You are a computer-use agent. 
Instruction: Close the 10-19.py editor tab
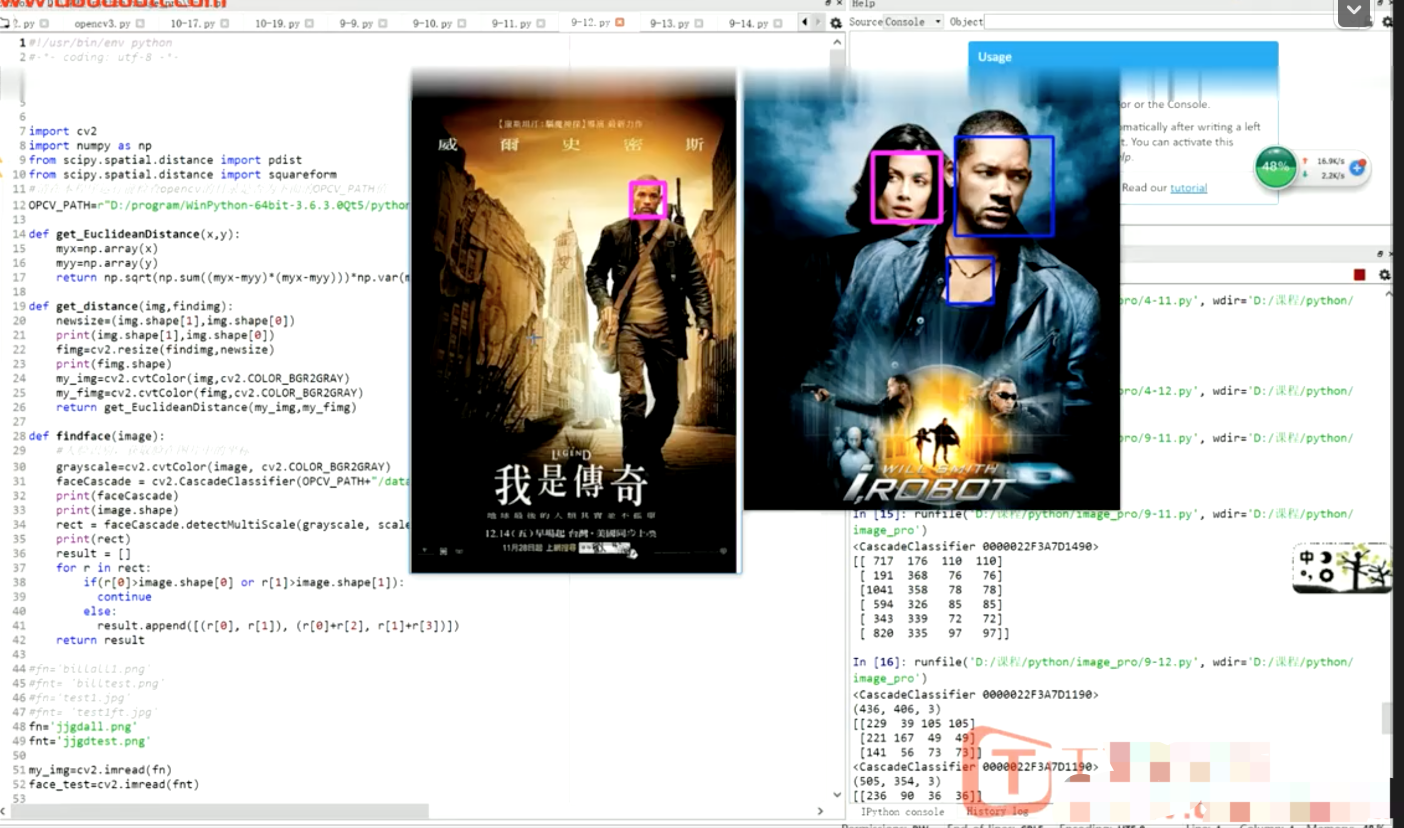pyautogui.click(x=310, y=23)
